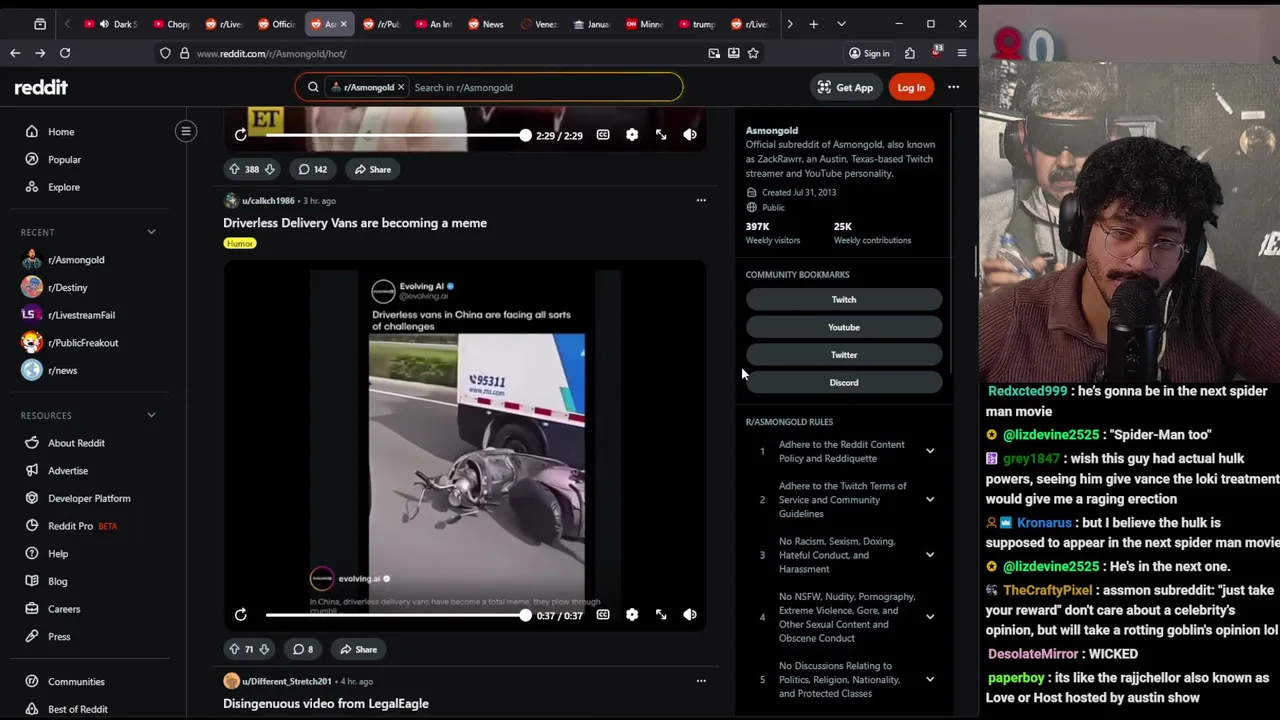
Task: Open the Youtube community bookmark
Action: (x=844, y=327)
